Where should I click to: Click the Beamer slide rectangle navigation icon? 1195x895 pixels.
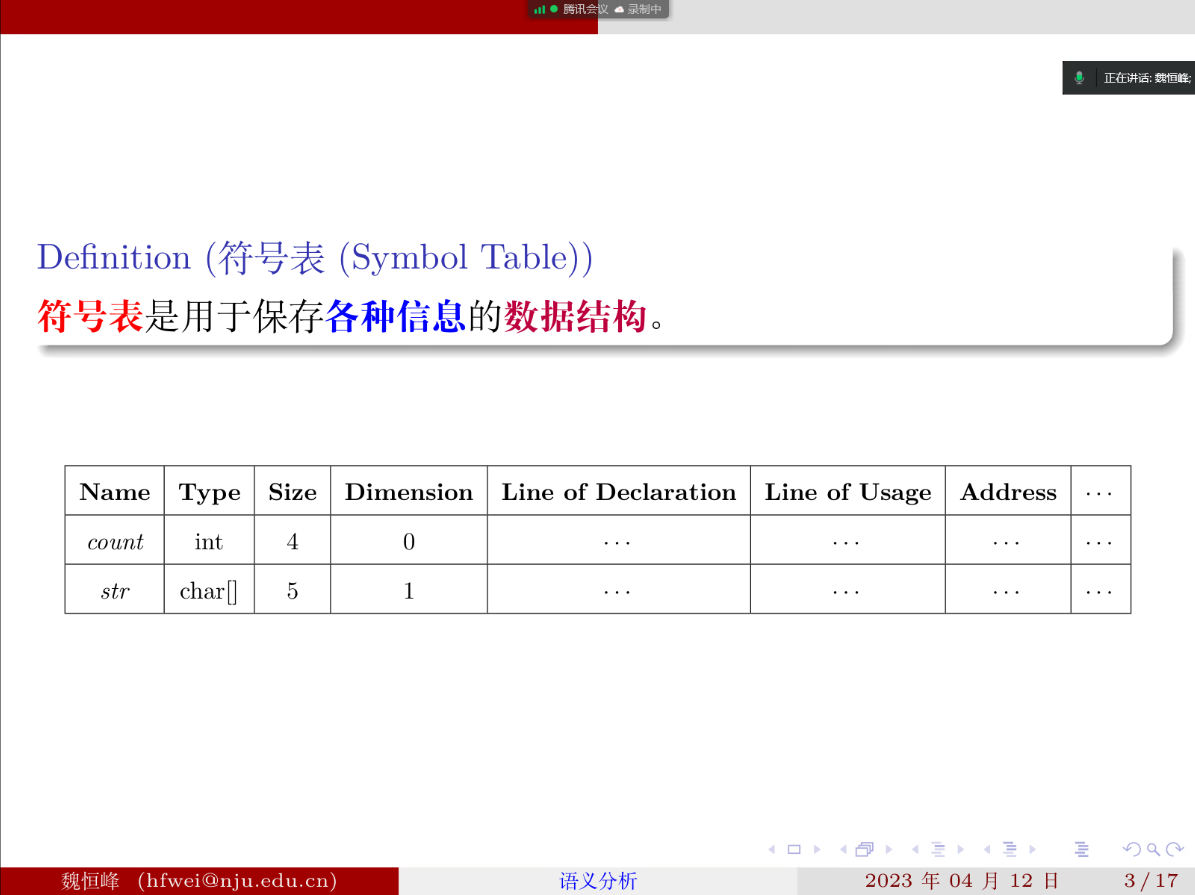click(x=794, y=849)
